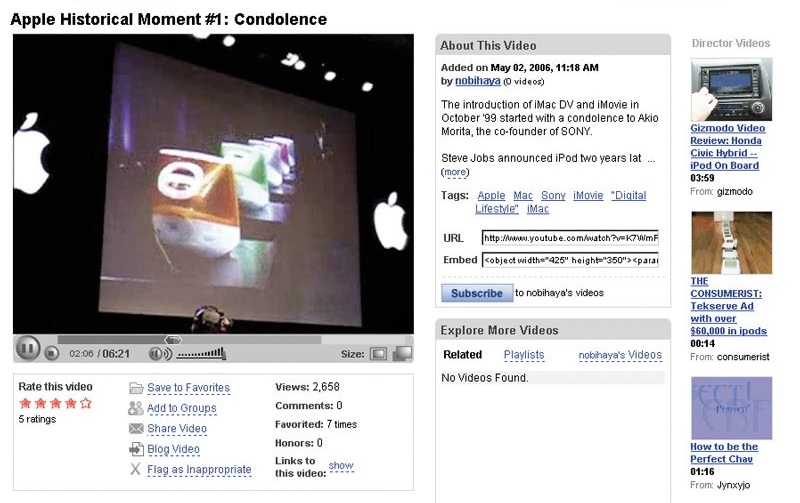Click the Save to Favorites folder icon
800x503 pixels.
pyautogui.click(x=136, y=388)
